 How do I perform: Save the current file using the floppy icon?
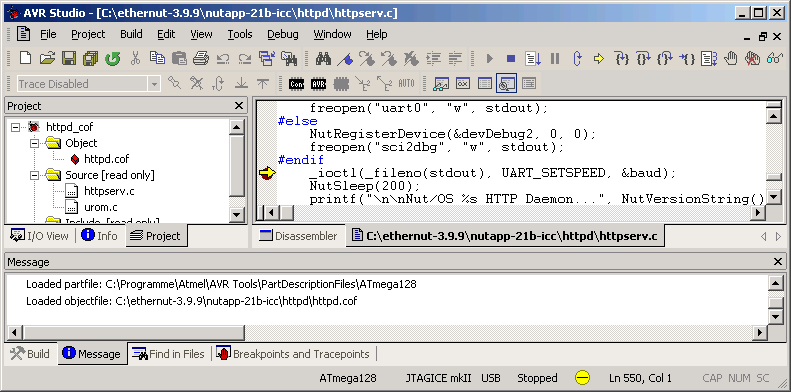tap(69, 59)
